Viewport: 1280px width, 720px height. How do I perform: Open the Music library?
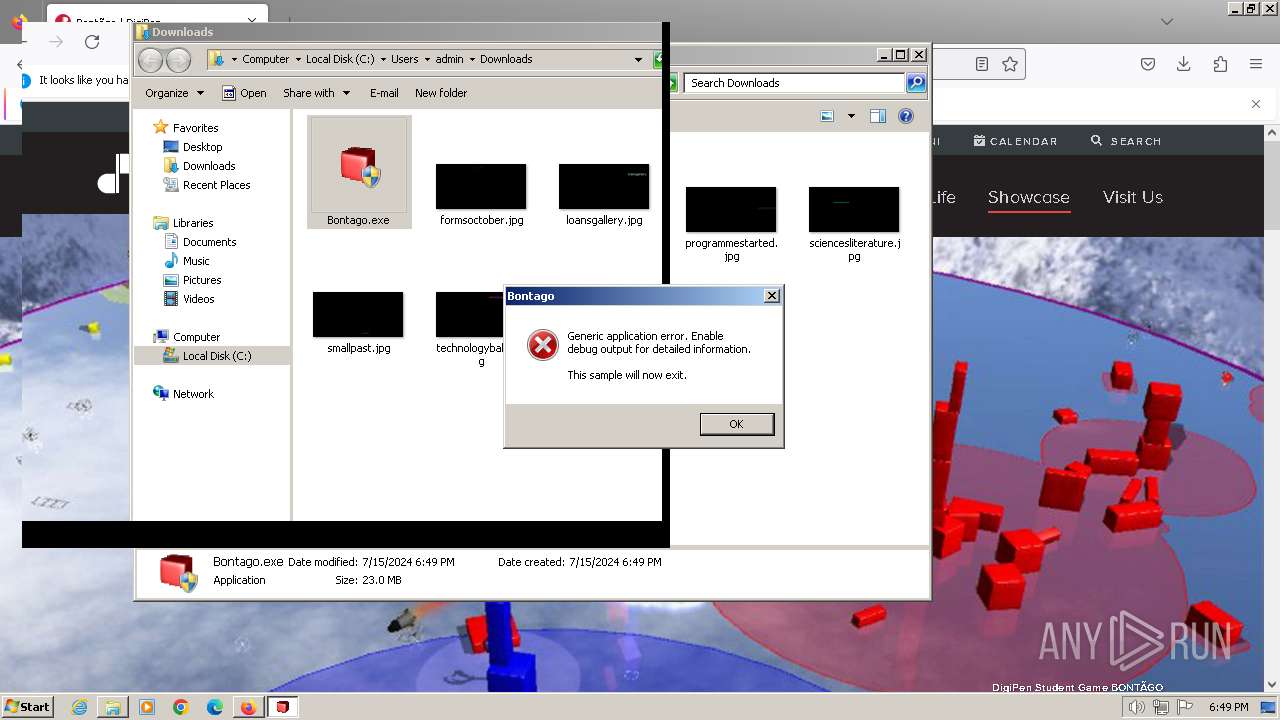coord(196,261)
